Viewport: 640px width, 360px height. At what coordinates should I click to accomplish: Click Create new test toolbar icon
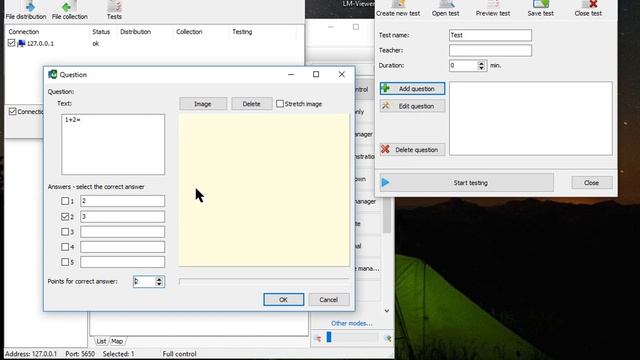(398, 8)
